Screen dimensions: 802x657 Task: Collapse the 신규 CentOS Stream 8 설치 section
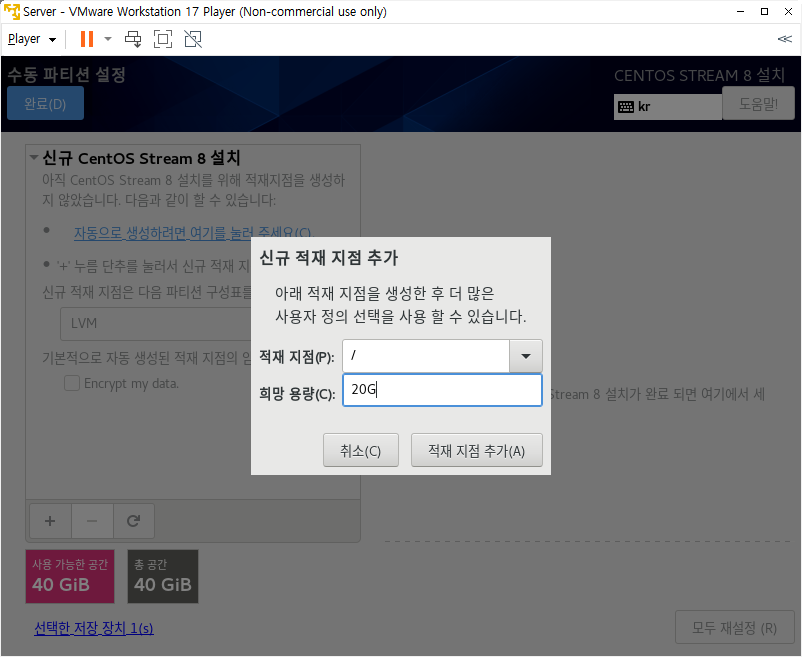coord(34,157)
